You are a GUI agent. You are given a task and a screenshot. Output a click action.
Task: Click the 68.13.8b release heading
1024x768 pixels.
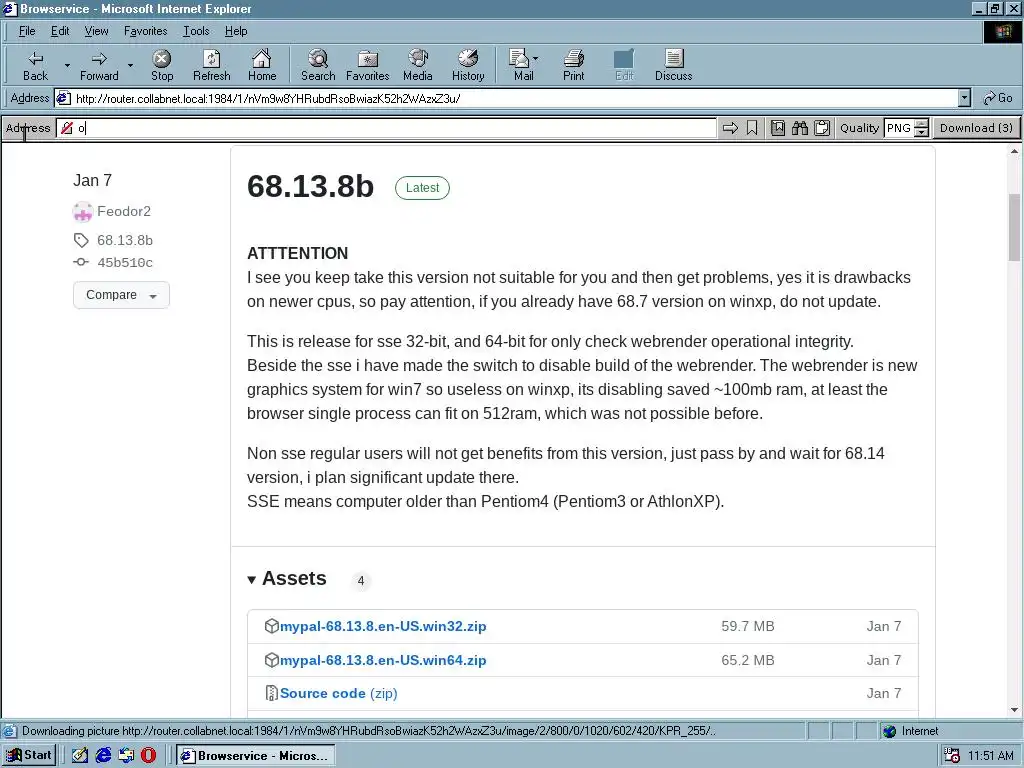point(310,186)
